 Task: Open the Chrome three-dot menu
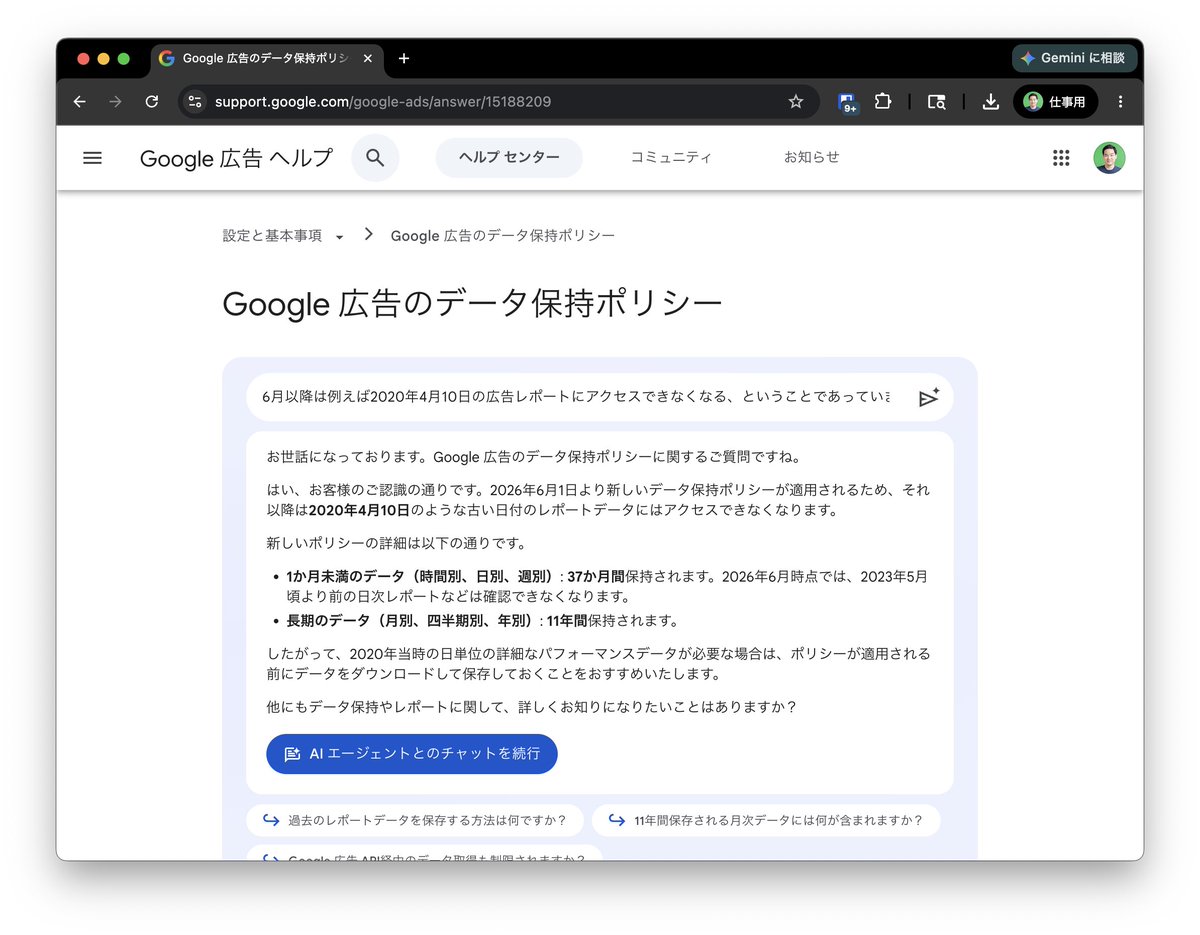[1120, 101]
